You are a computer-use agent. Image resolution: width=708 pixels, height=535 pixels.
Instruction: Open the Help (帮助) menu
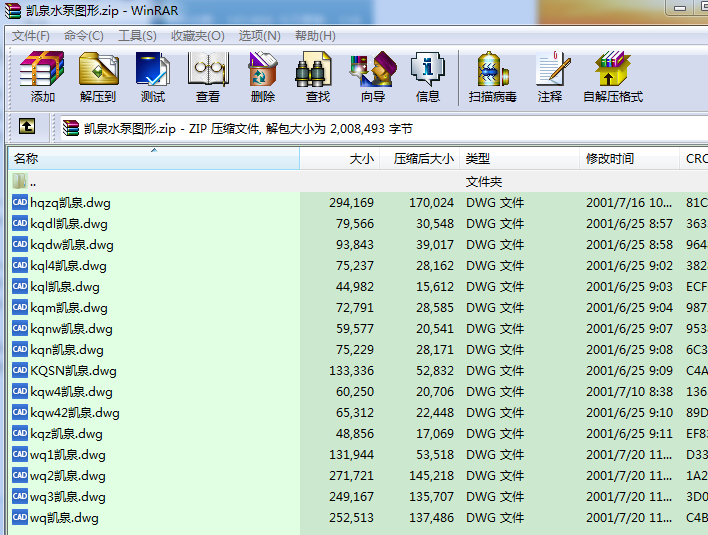coord(315,36)
